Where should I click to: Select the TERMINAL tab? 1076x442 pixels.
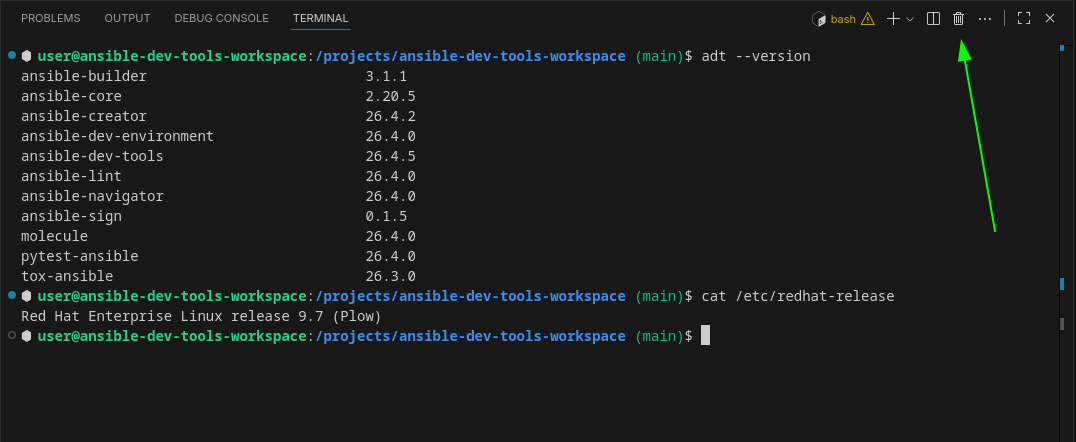320,19
